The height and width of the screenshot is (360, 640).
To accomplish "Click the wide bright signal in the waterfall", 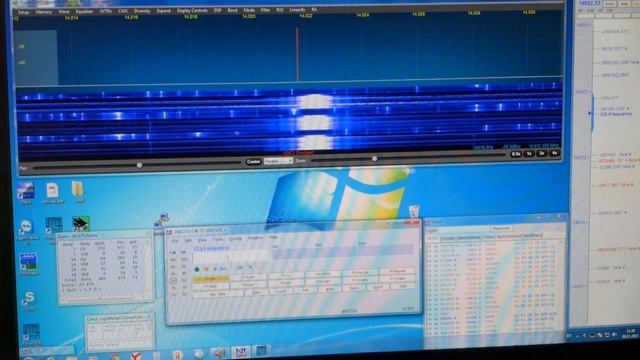I will pos(314,122).
